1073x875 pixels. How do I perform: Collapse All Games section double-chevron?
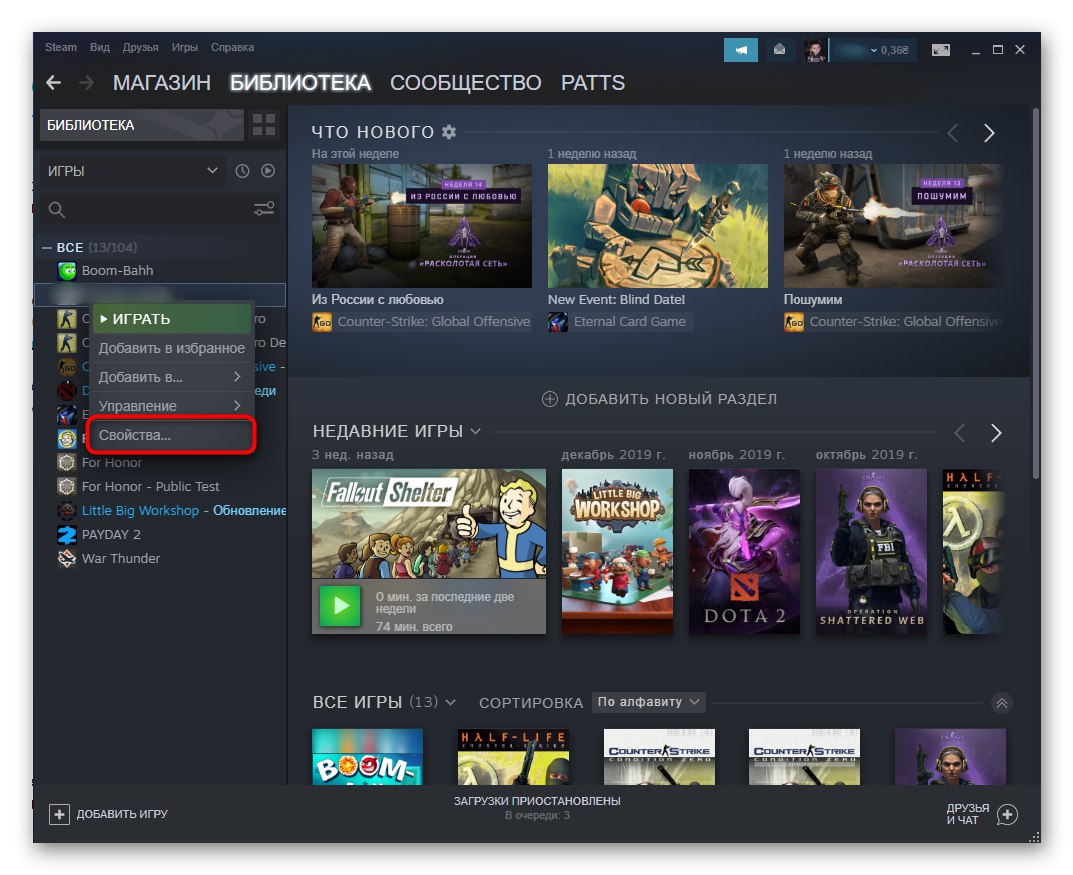[1002, 703]
